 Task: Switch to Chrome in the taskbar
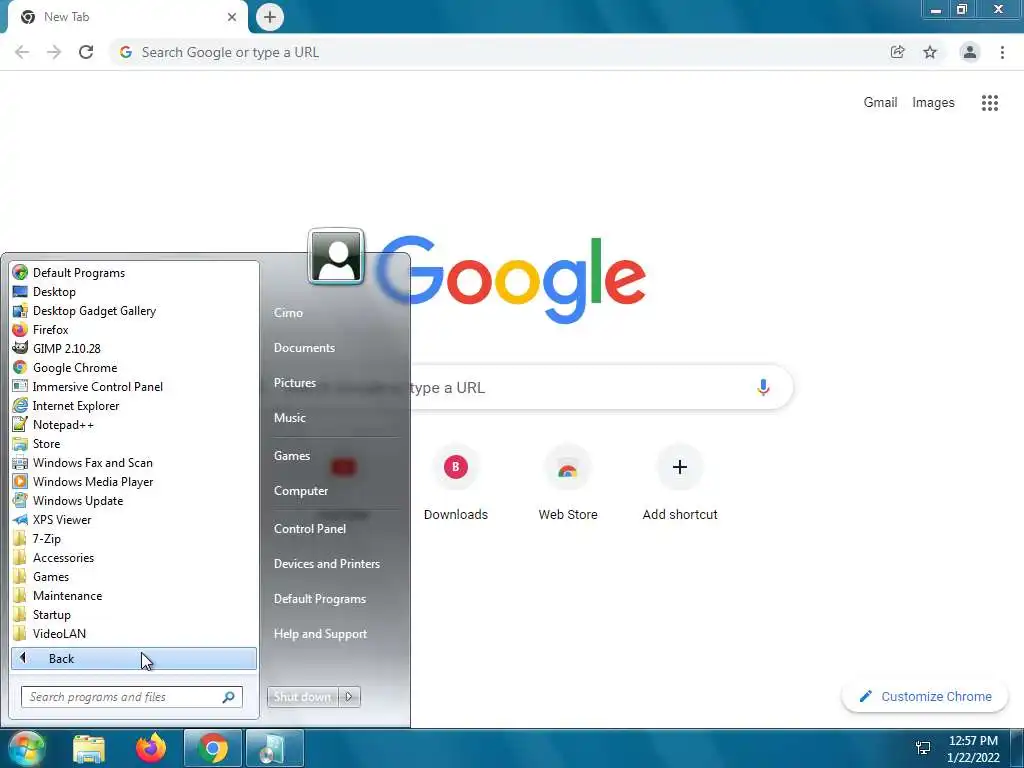point(213,748)
